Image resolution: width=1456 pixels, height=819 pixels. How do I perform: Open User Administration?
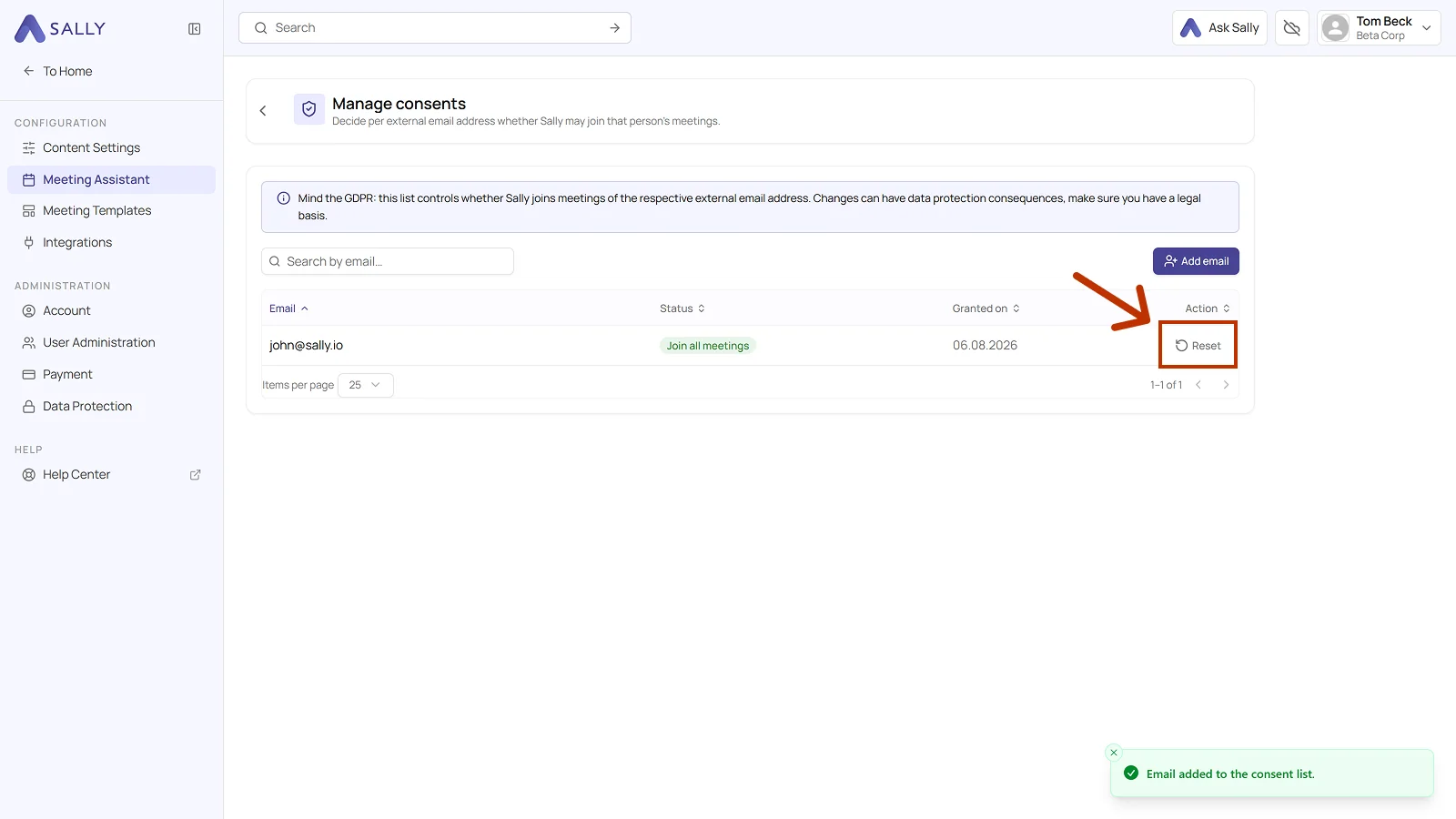(111, 342)
